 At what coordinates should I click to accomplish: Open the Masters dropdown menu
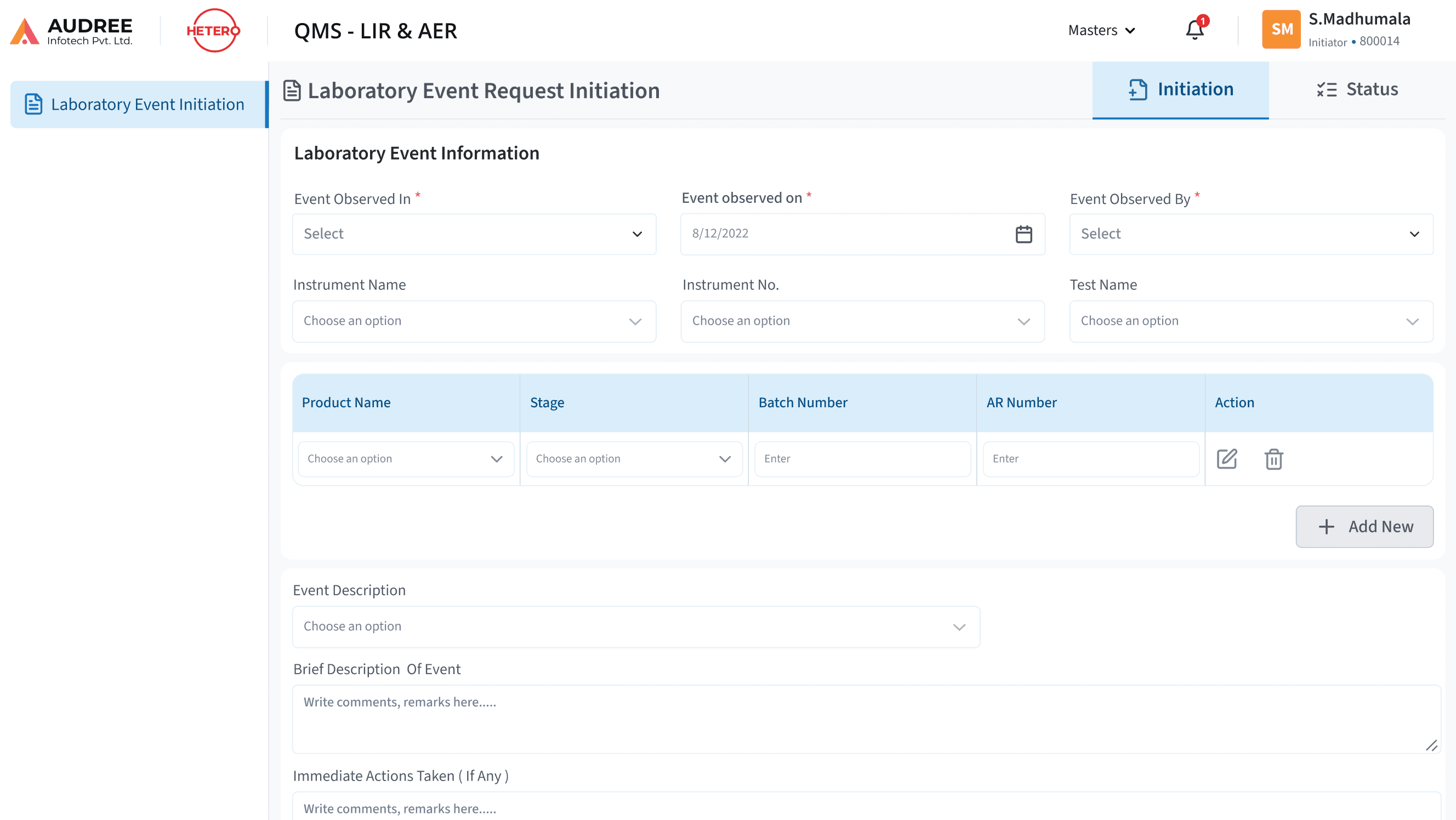1100,30
